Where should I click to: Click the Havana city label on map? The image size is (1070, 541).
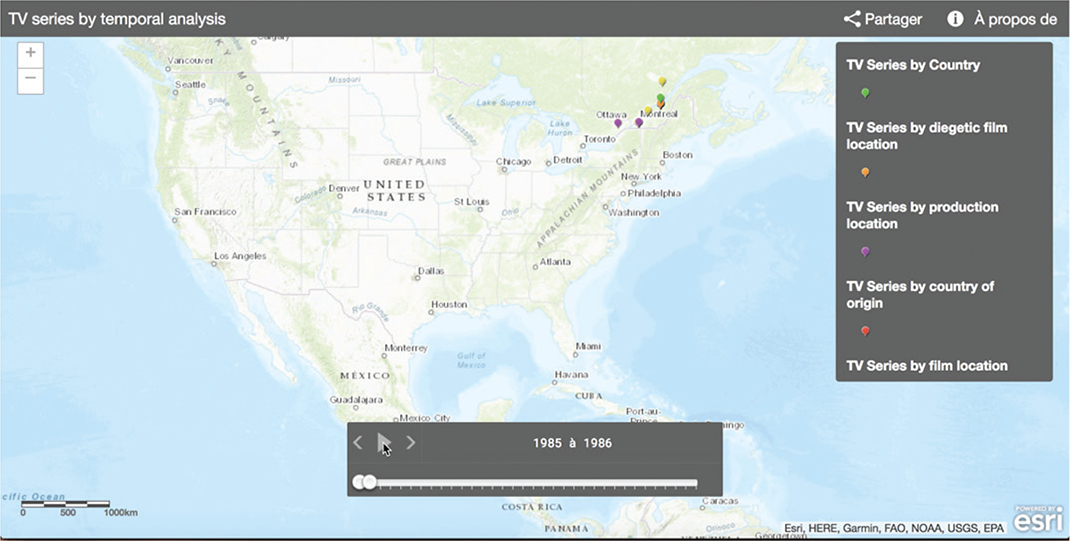[x=571, y=375]
